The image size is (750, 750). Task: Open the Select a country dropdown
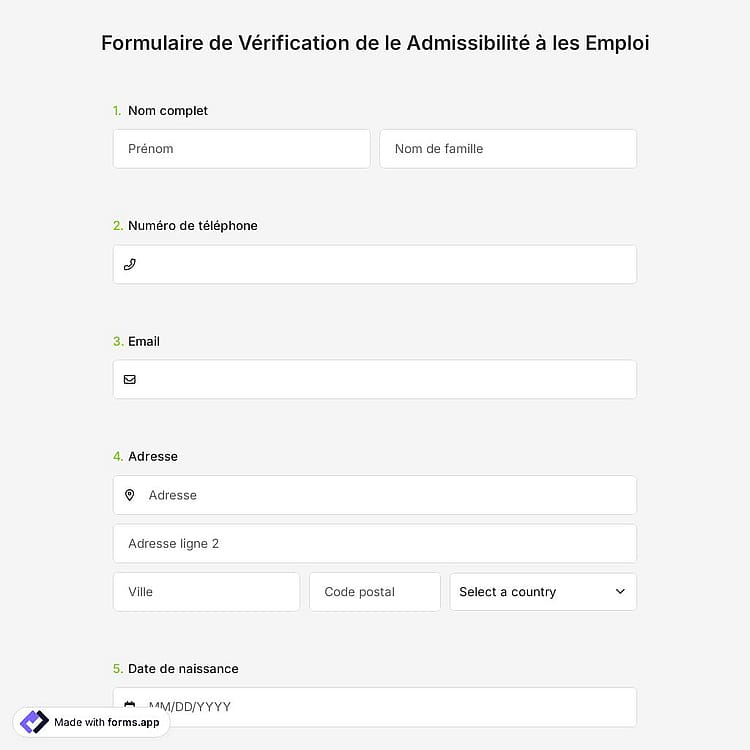[x=543, y=592]
